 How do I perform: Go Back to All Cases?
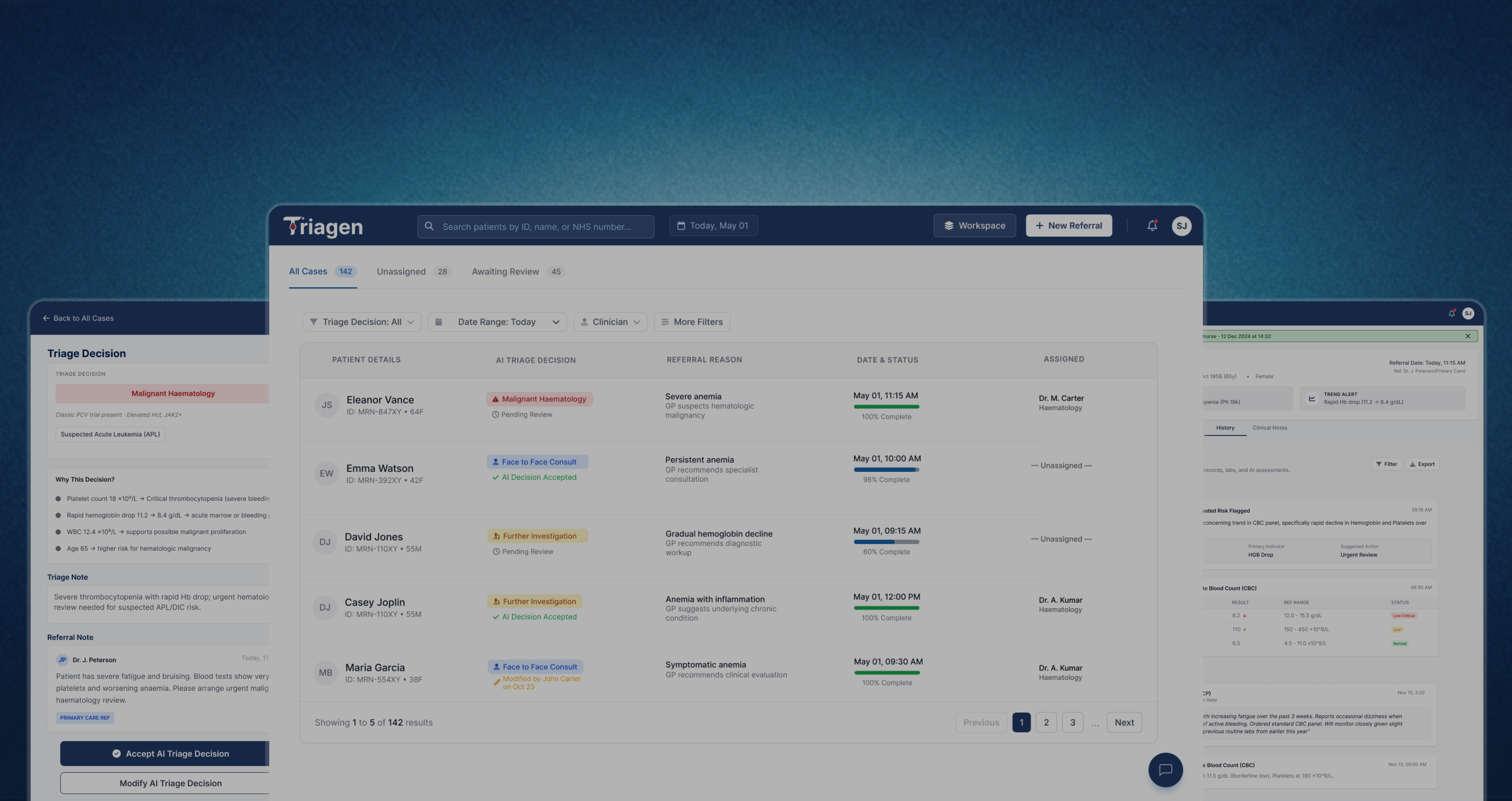pyautogui.click(x=78, y=318)
